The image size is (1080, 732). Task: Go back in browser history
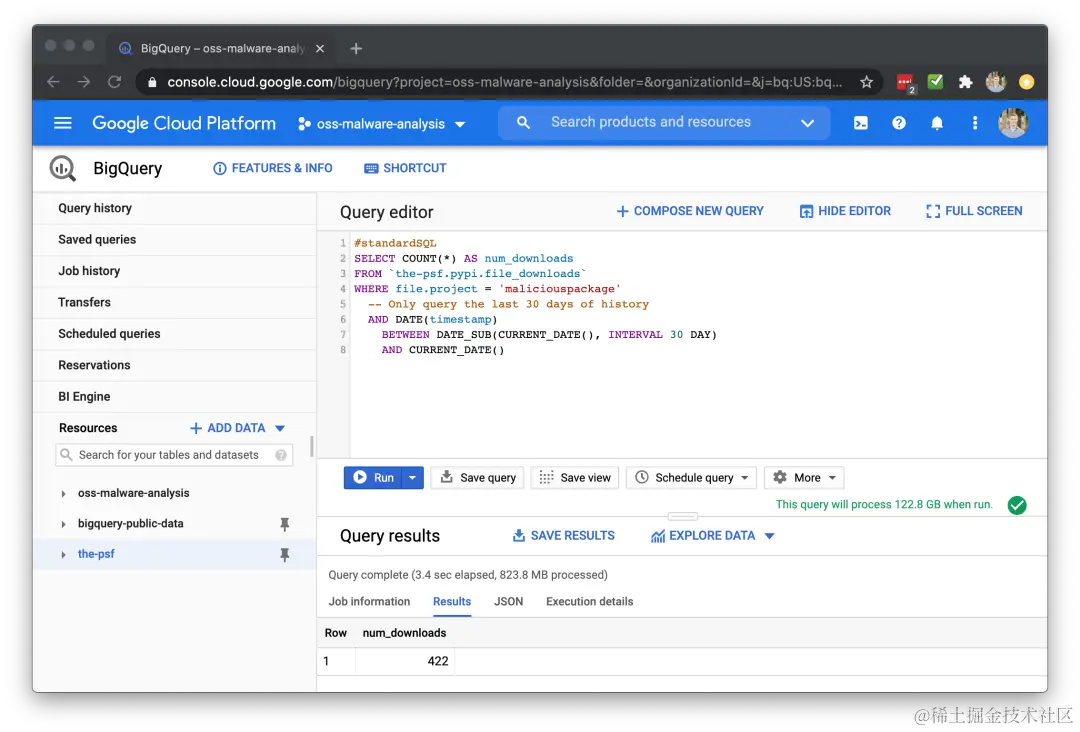[x=53, y=82]
